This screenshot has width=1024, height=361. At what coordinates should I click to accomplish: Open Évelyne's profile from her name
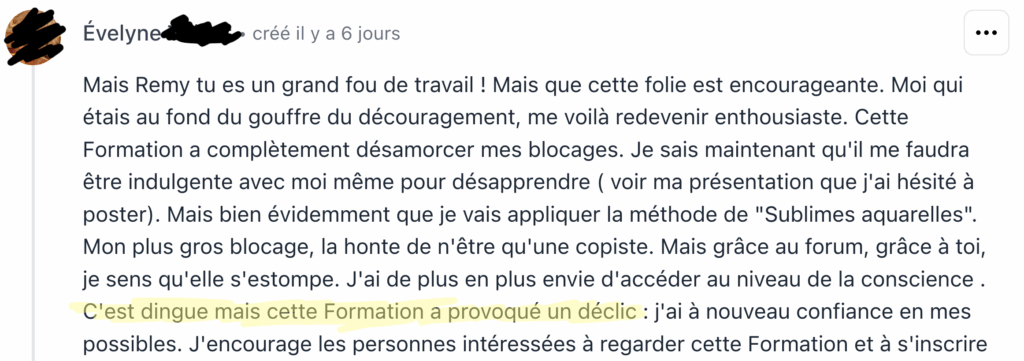pos(121,33)
